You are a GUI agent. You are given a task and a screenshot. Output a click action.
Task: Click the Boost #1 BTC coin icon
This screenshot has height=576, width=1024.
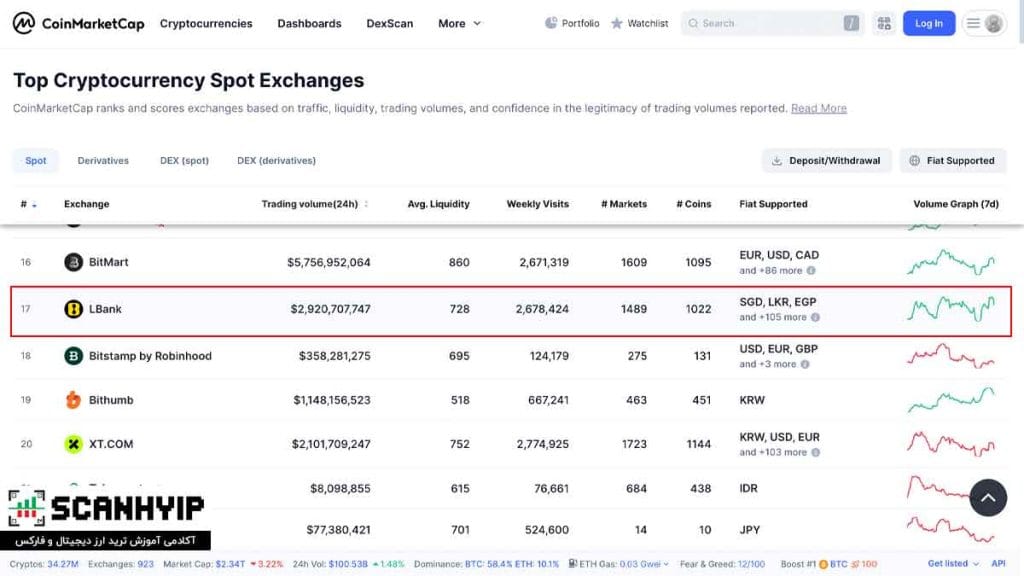coord(824,564)
